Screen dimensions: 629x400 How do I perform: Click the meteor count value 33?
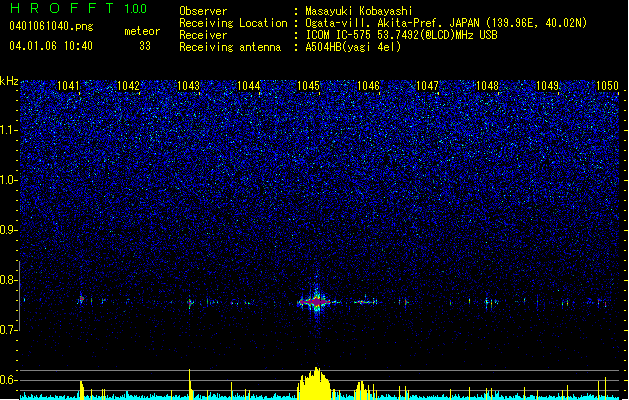coord(145,46)
